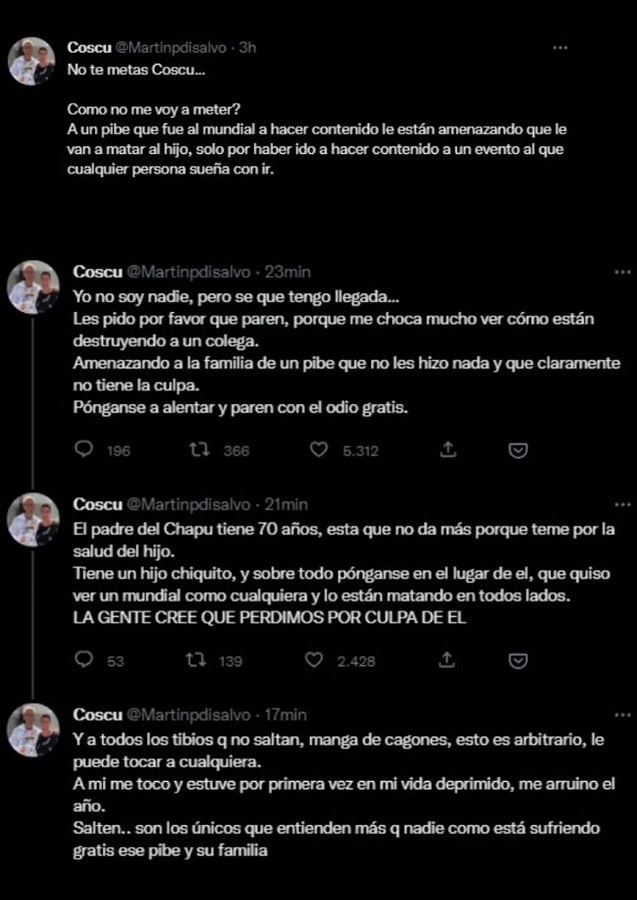Image resolution: width=637 pixels, height=900 pixels.
Task: Open the 21min timestamp link
Action: (x=286, y=504)
